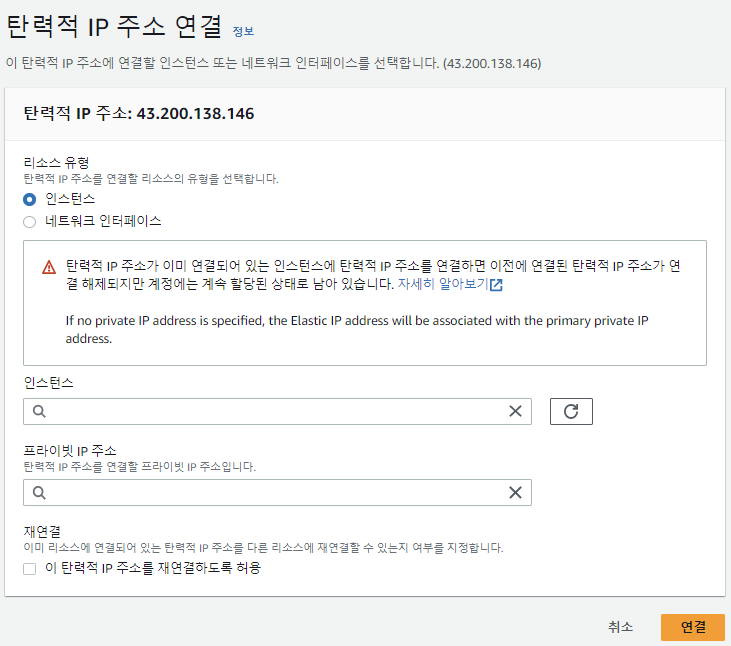Click the 네트워크 인터페이스 option label
This screenshot has height=646, width=731.
(x=103, y=221)
